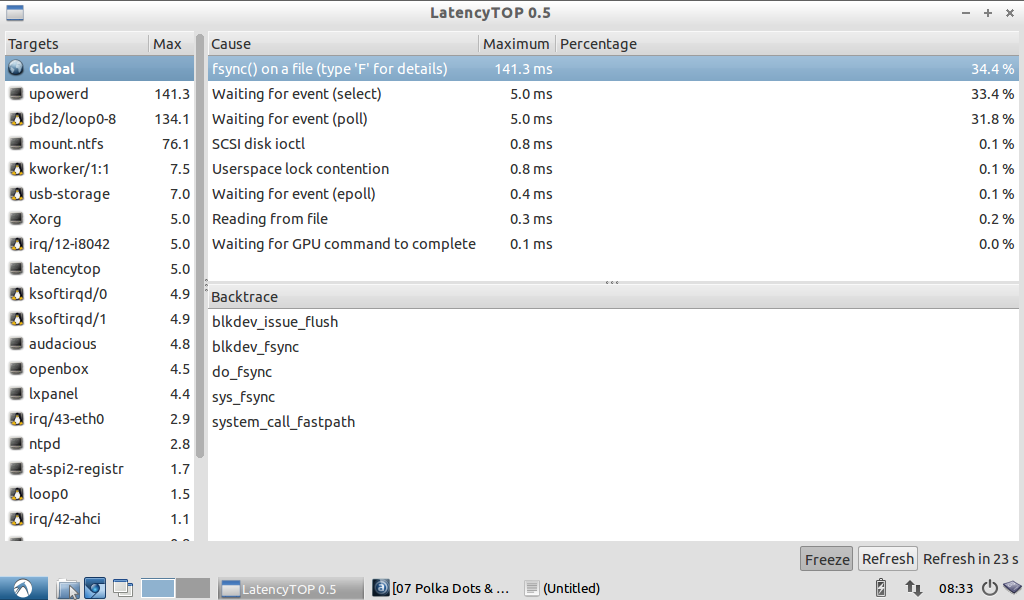
Task: Select the Reading from file row
Action: pyautogui.click(x=613, y=219)
